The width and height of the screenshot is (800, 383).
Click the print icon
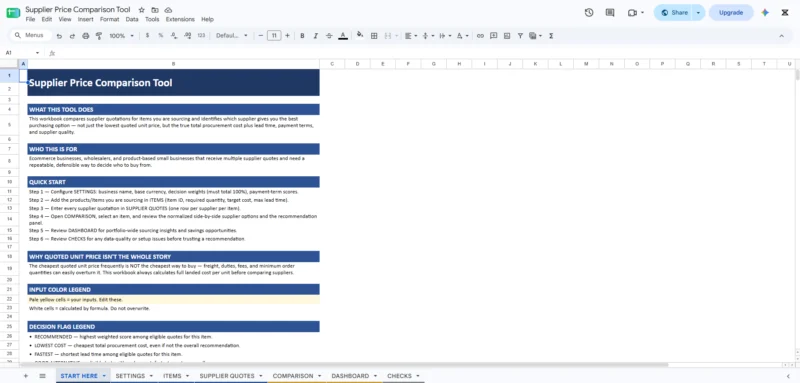coord(86,36)
